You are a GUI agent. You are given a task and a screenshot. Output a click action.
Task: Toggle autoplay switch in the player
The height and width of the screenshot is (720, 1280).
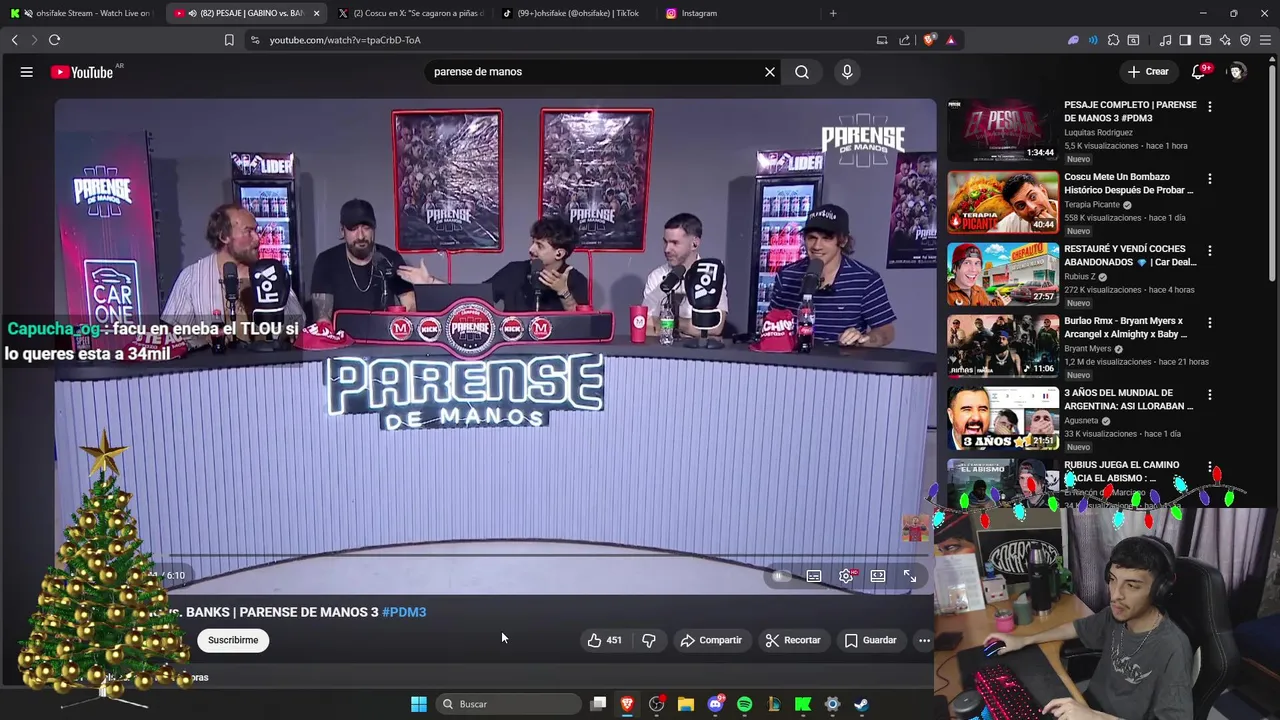click(781, 576)
